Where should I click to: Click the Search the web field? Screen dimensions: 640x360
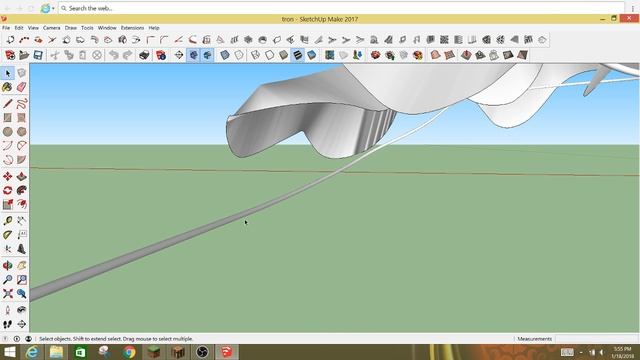[341, 8]
